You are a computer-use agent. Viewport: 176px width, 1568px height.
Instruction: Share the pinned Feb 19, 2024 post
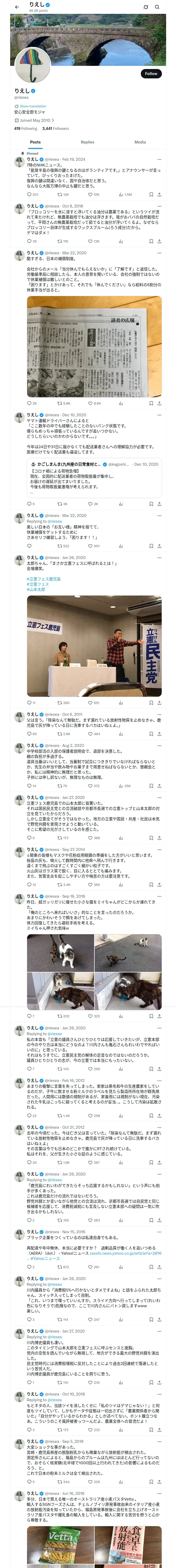point(159,195)
